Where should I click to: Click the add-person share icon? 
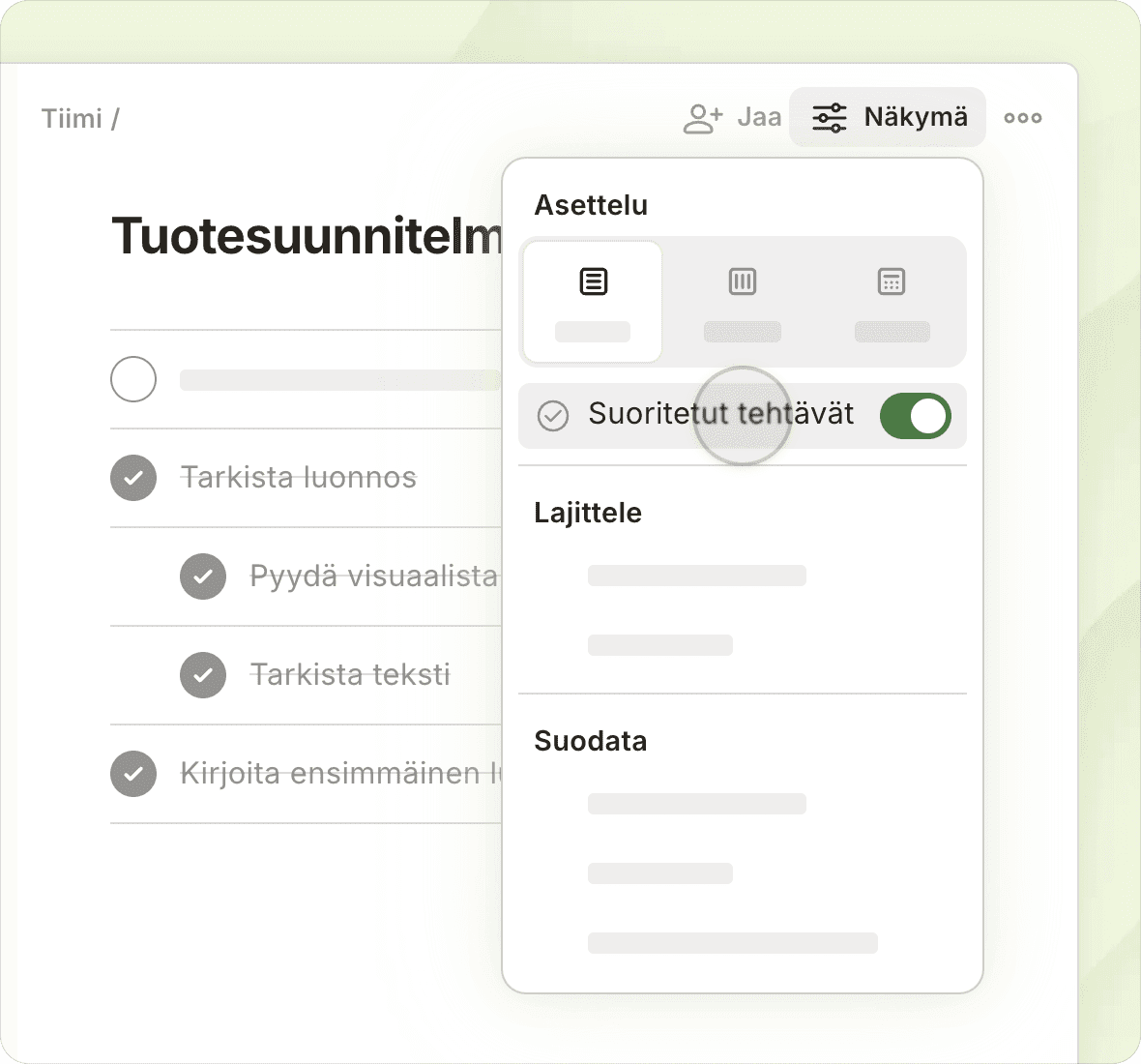(702, 118)
